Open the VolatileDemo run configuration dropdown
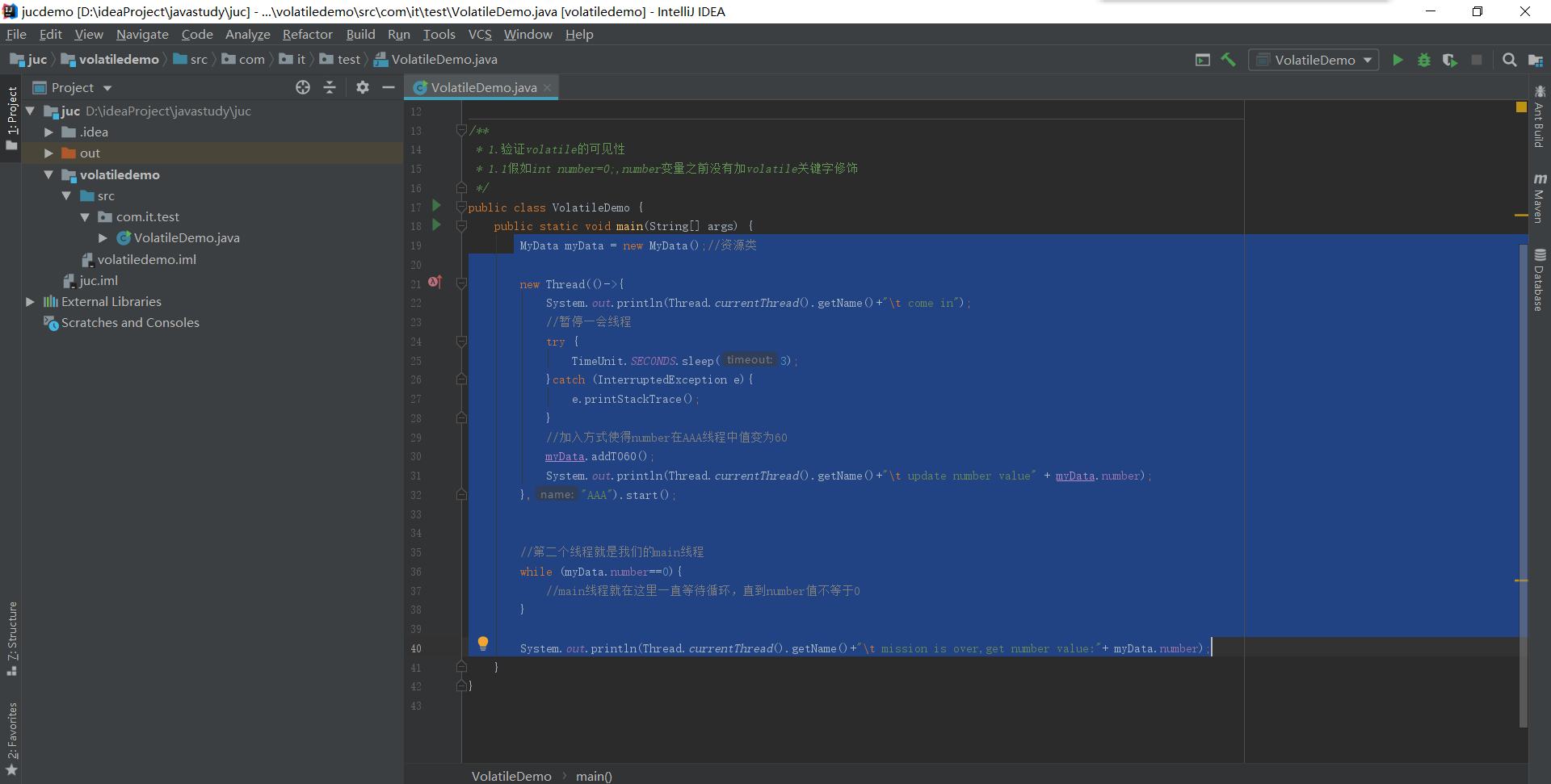1551x784 pixels. pyautogui.click(x=1314, y=60)
